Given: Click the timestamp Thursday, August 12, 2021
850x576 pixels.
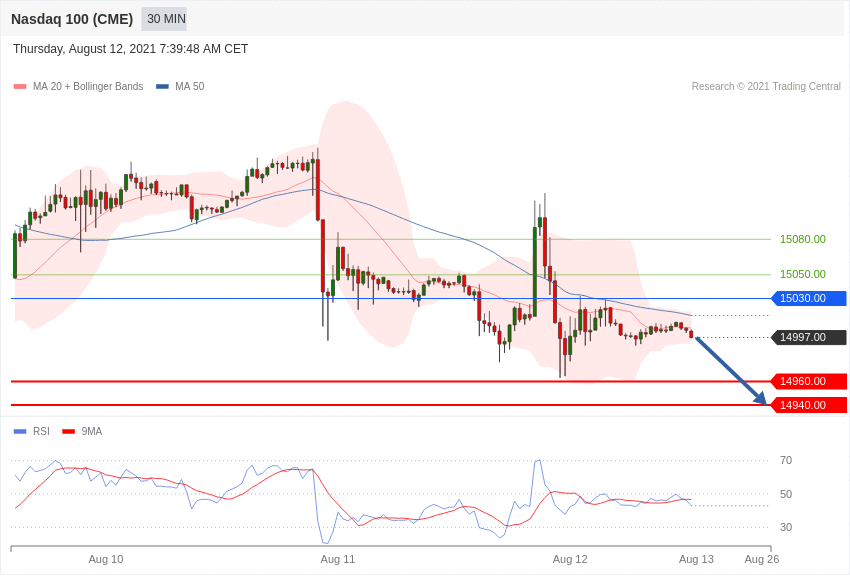Looking at the screenshot, I should 130,49.
